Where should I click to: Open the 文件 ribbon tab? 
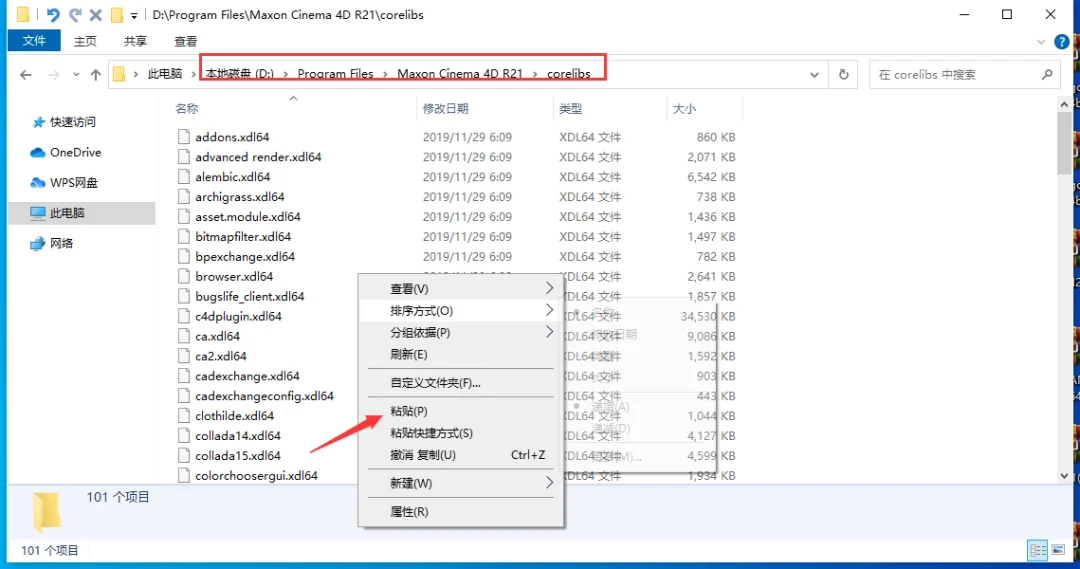click(34, 41)
